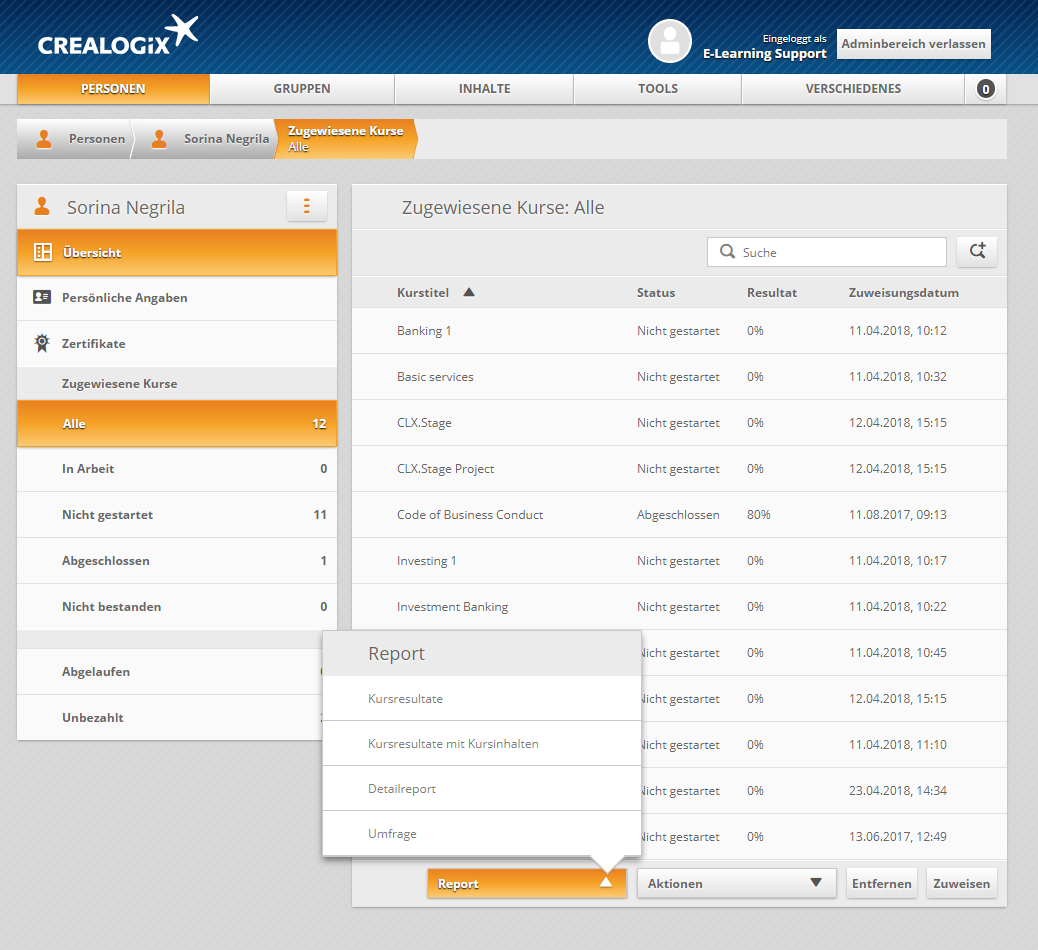Open the three-dot menu beside Sorina Negrila

tap(306, 206)
